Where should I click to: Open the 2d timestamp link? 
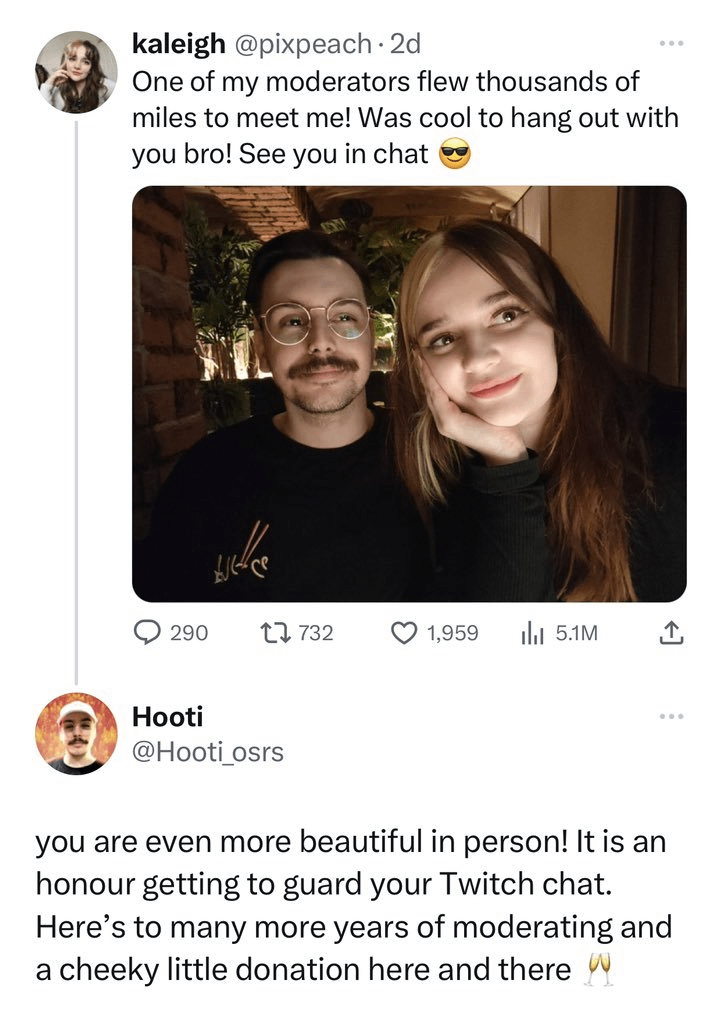[x=405, y=44]
